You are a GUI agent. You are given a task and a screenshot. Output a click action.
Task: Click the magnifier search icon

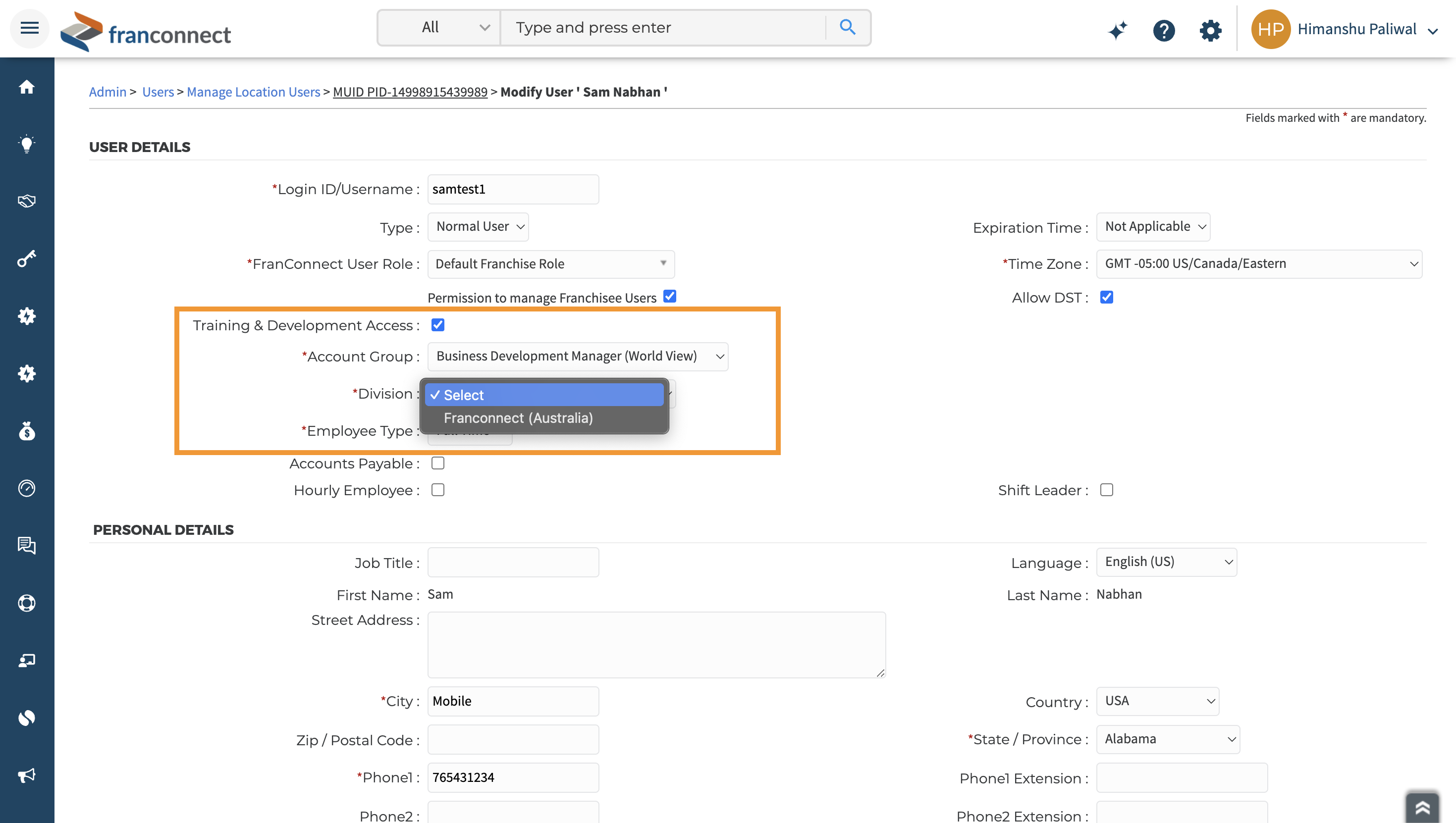(847, 27)
